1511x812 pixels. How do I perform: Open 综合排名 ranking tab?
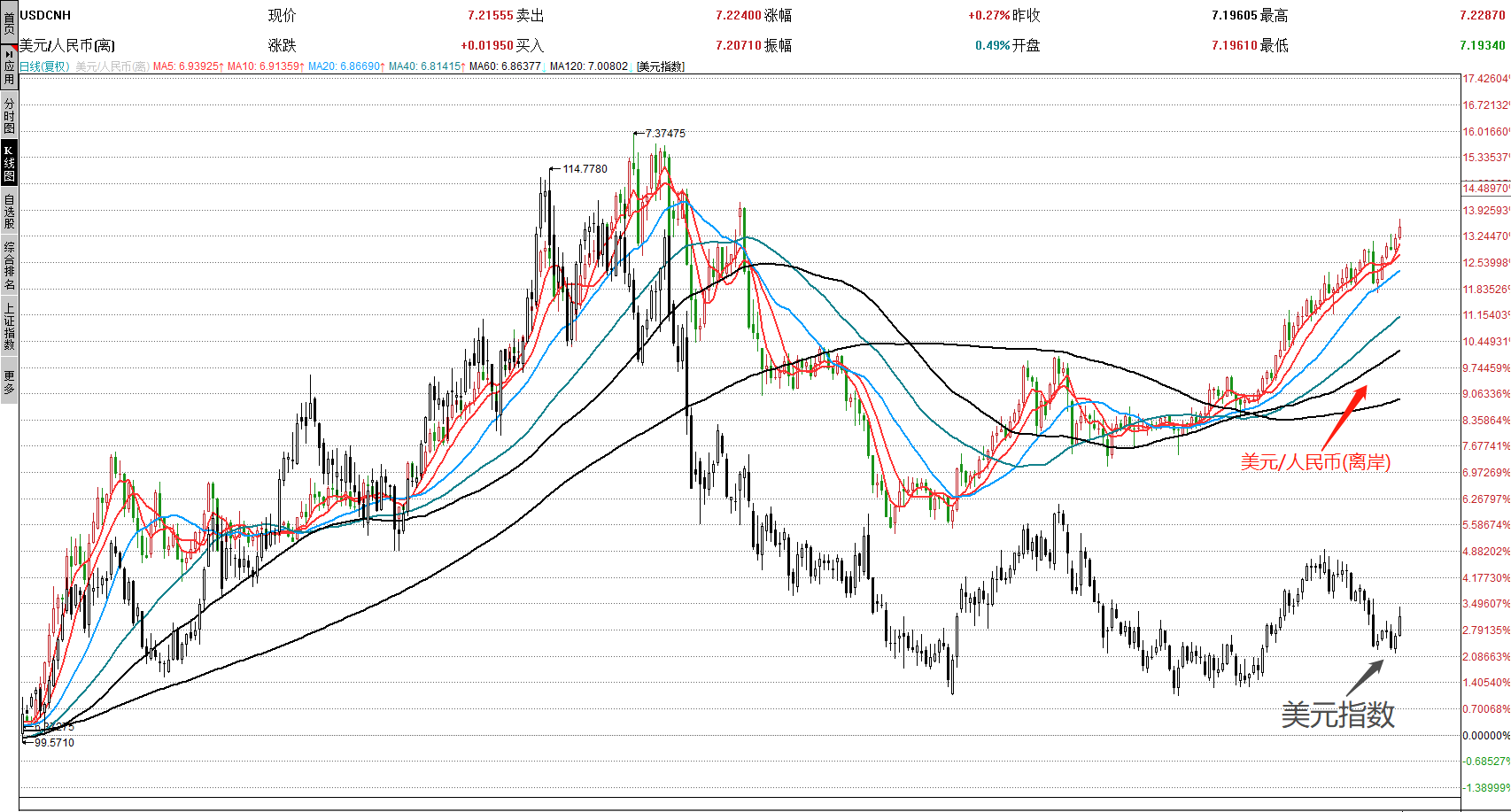9,266
